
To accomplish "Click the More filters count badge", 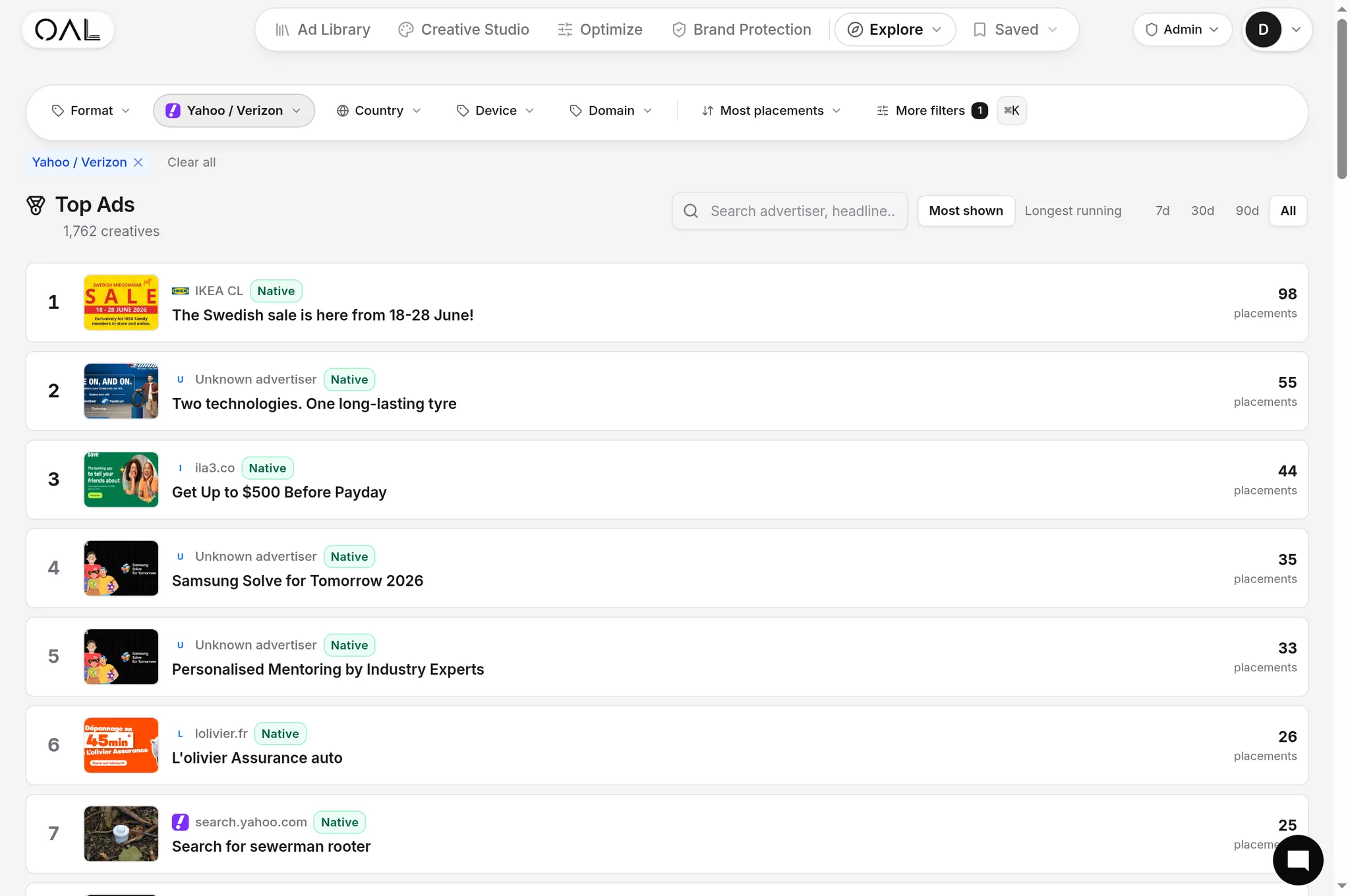I will (x=980, y=111).
